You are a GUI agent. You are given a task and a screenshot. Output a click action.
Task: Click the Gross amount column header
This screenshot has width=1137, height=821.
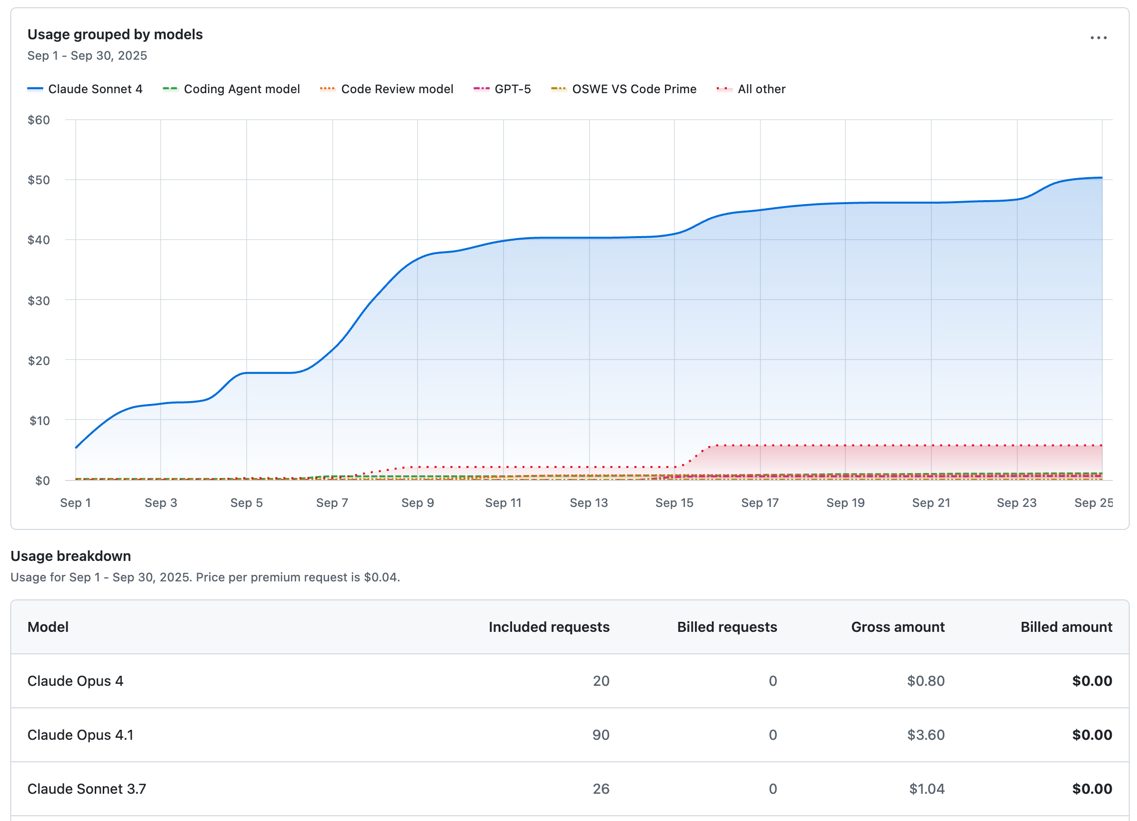(897, 627)
